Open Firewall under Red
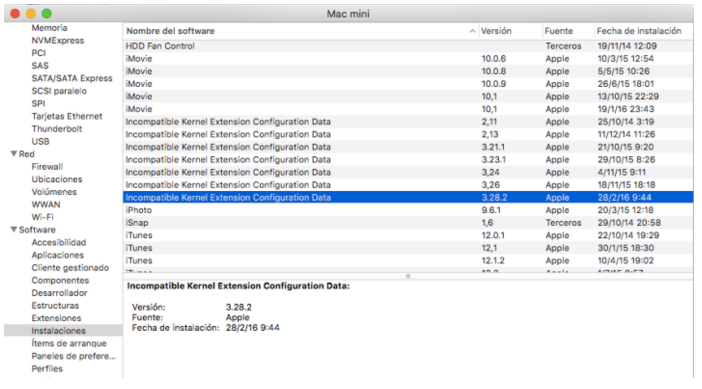 [47, 167]
